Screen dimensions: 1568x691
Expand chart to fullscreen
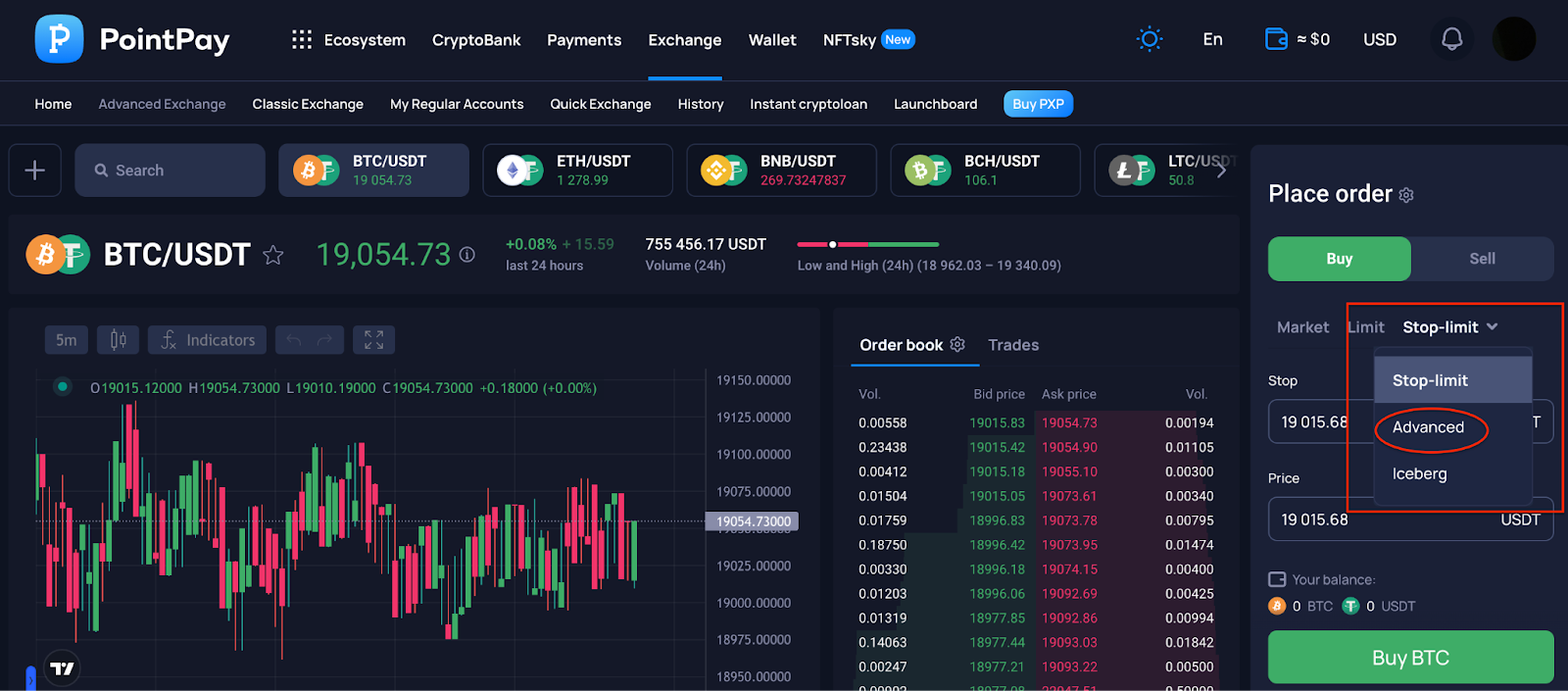(x=374, y=340)
